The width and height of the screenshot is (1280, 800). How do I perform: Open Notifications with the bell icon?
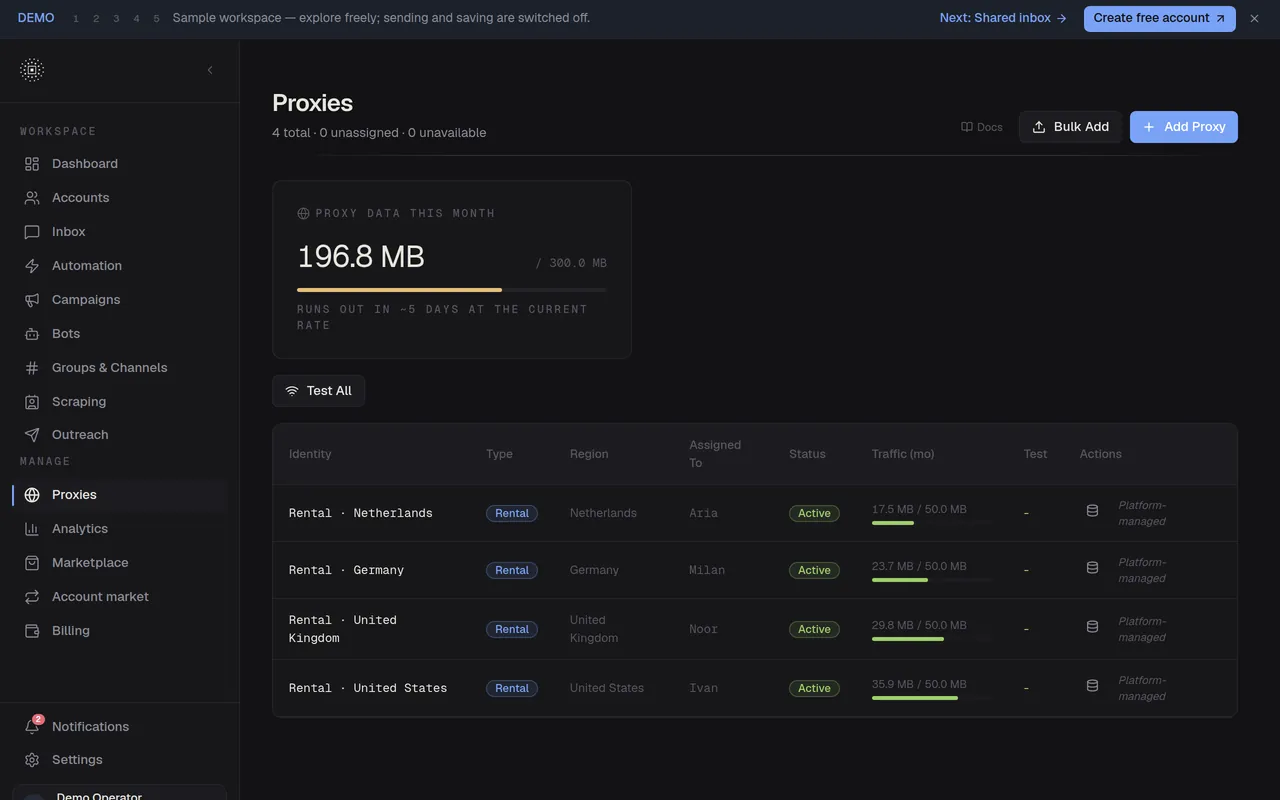click(x=32, y=727)
